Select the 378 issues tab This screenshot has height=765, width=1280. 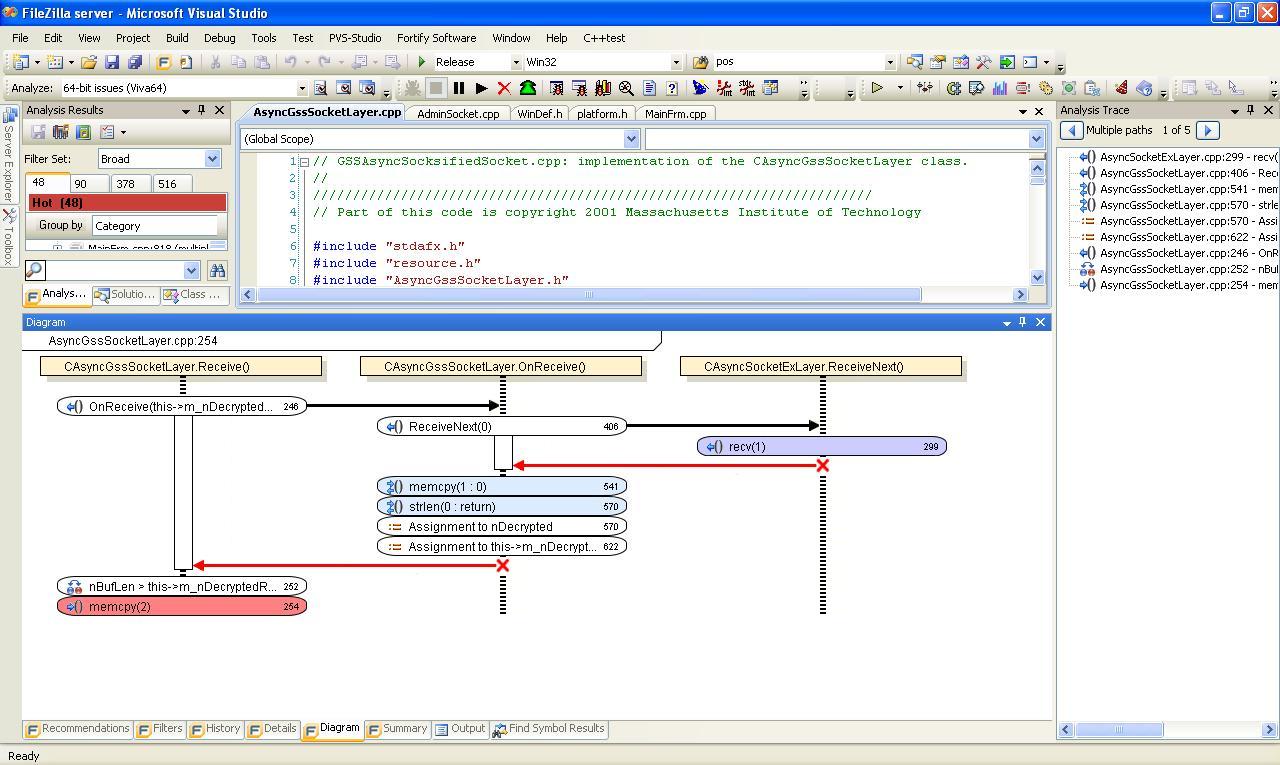tap(130, 184)
